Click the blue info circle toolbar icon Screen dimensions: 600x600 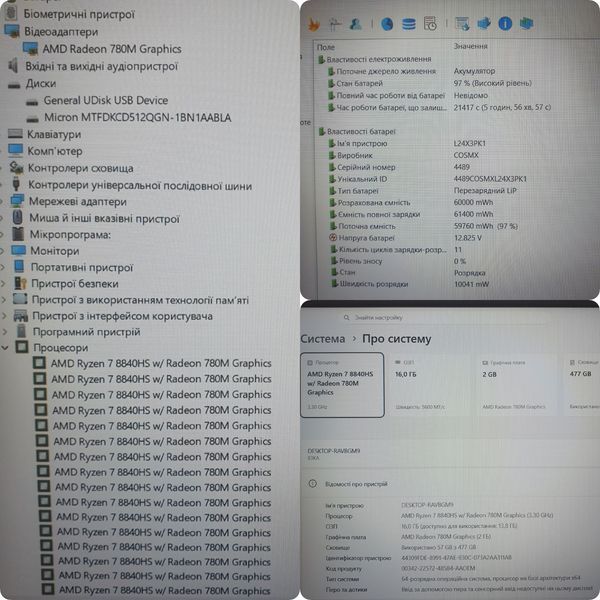(505, 24)
